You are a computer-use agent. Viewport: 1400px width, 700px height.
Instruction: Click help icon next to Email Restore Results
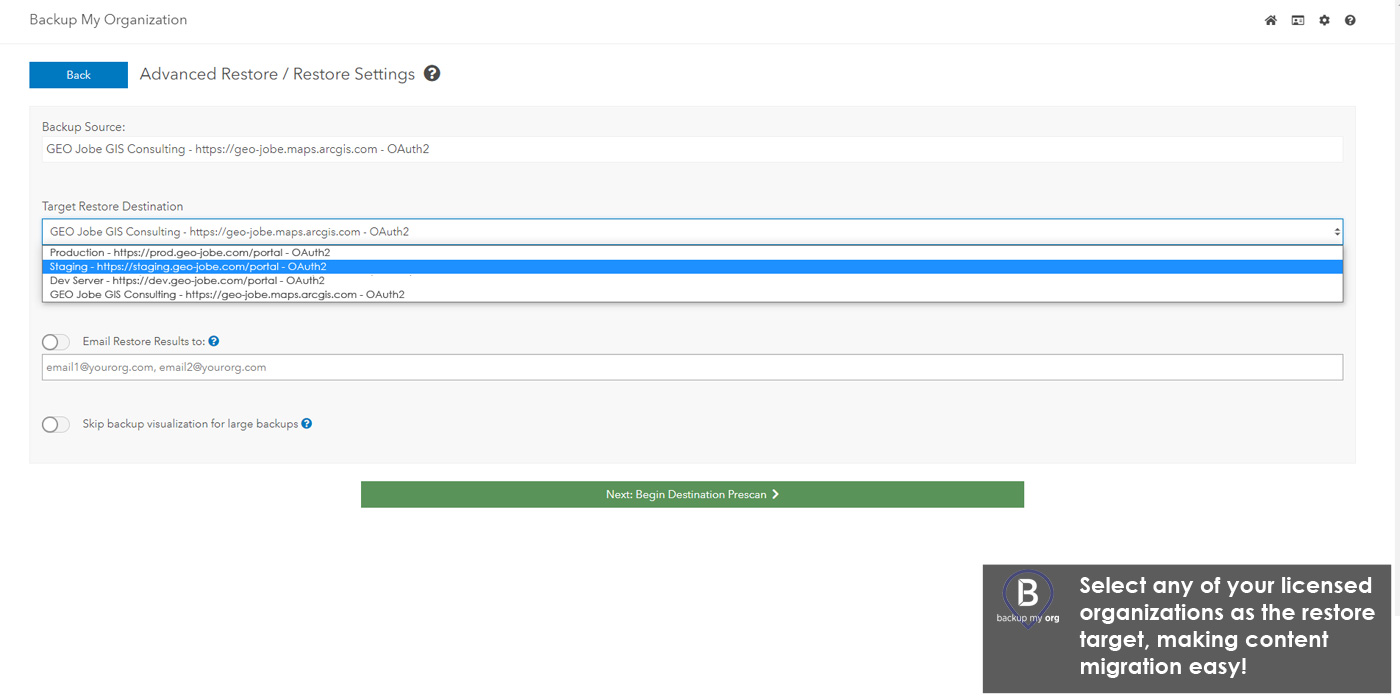tap(214, 342)
